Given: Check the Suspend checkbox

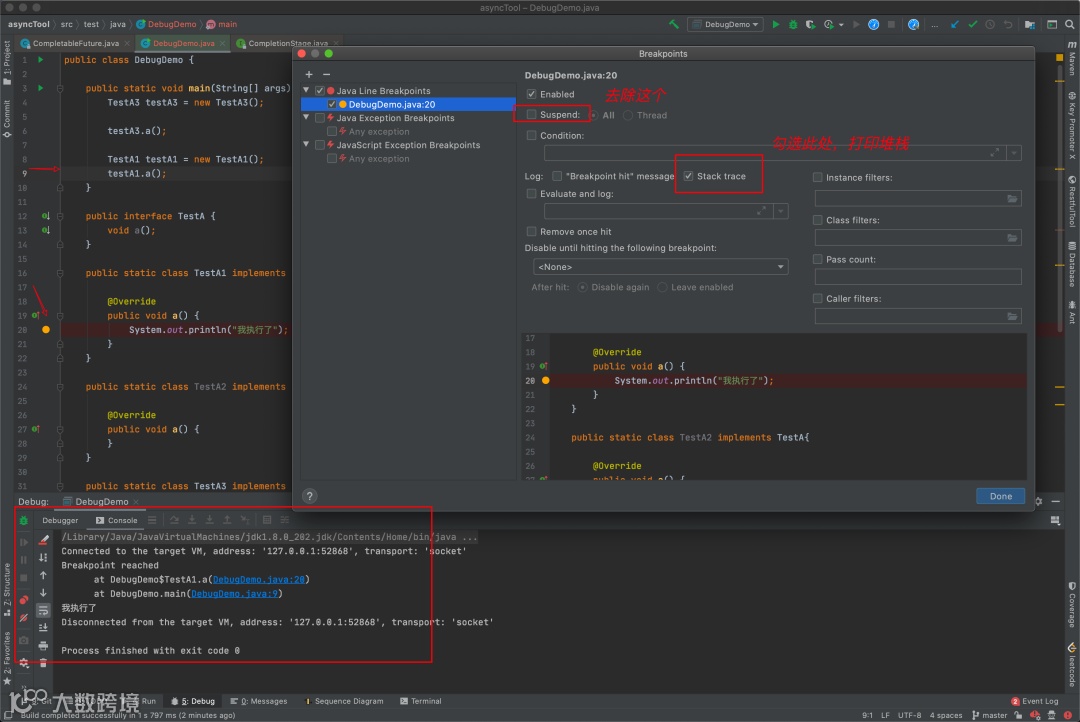Looking at the screenshot, I should click(532, 115).
